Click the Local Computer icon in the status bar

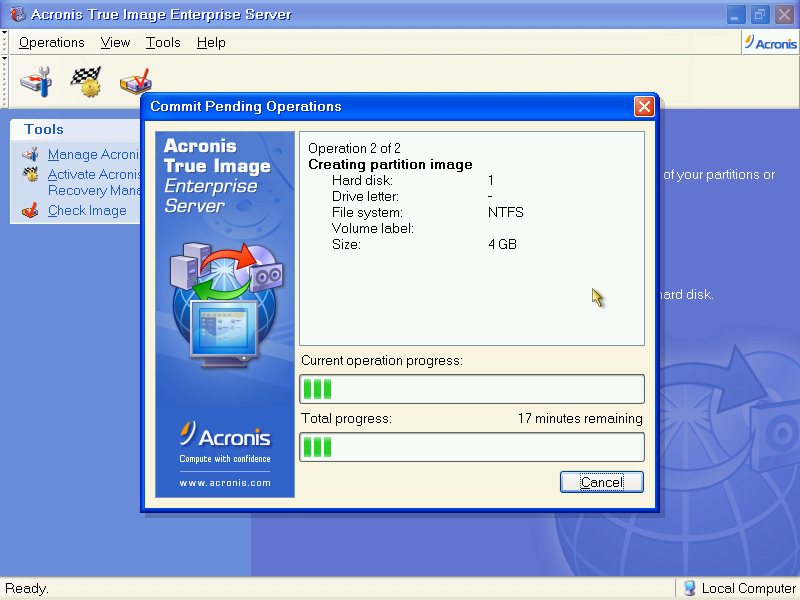pyautogui.click(x=689, y=588)
